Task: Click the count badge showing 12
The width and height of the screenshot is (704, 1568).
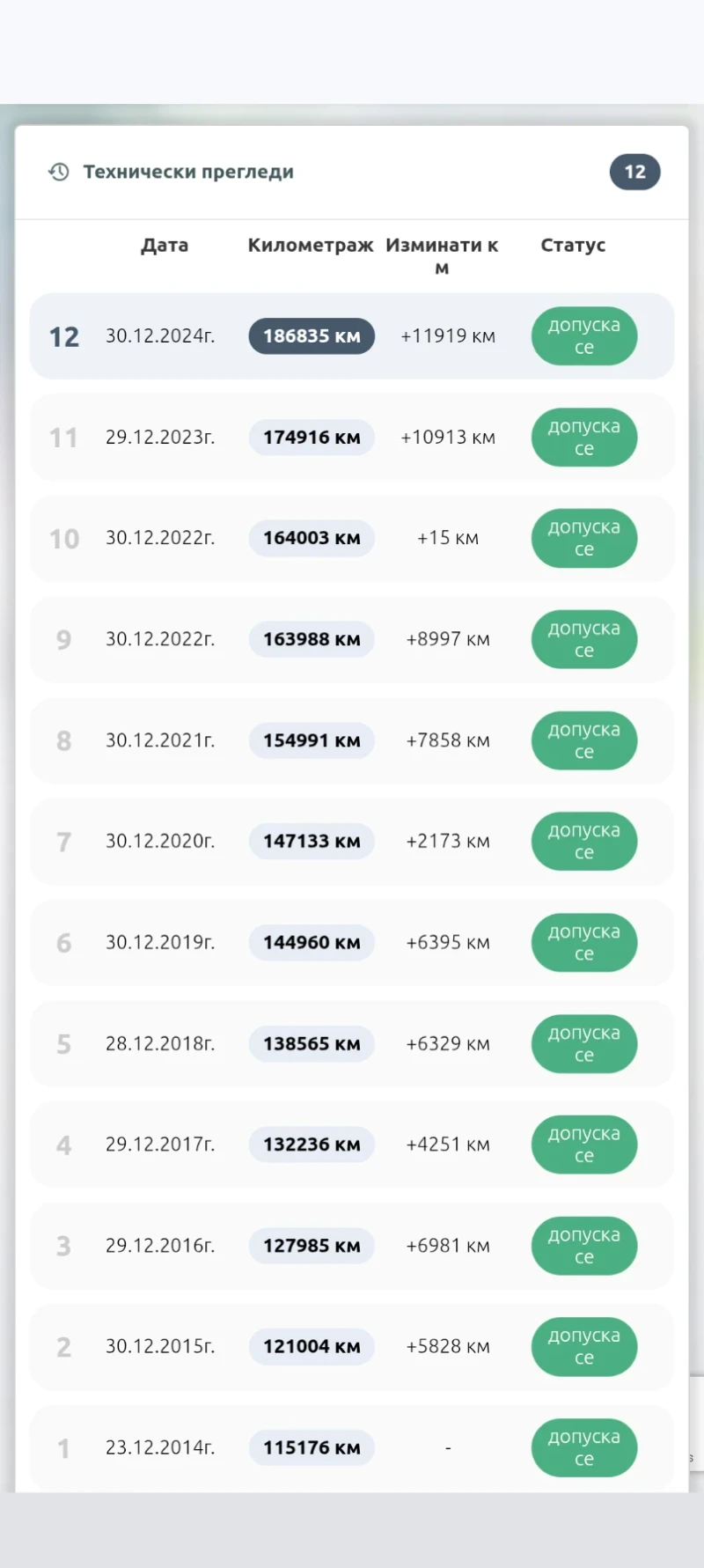Action: 634,172
